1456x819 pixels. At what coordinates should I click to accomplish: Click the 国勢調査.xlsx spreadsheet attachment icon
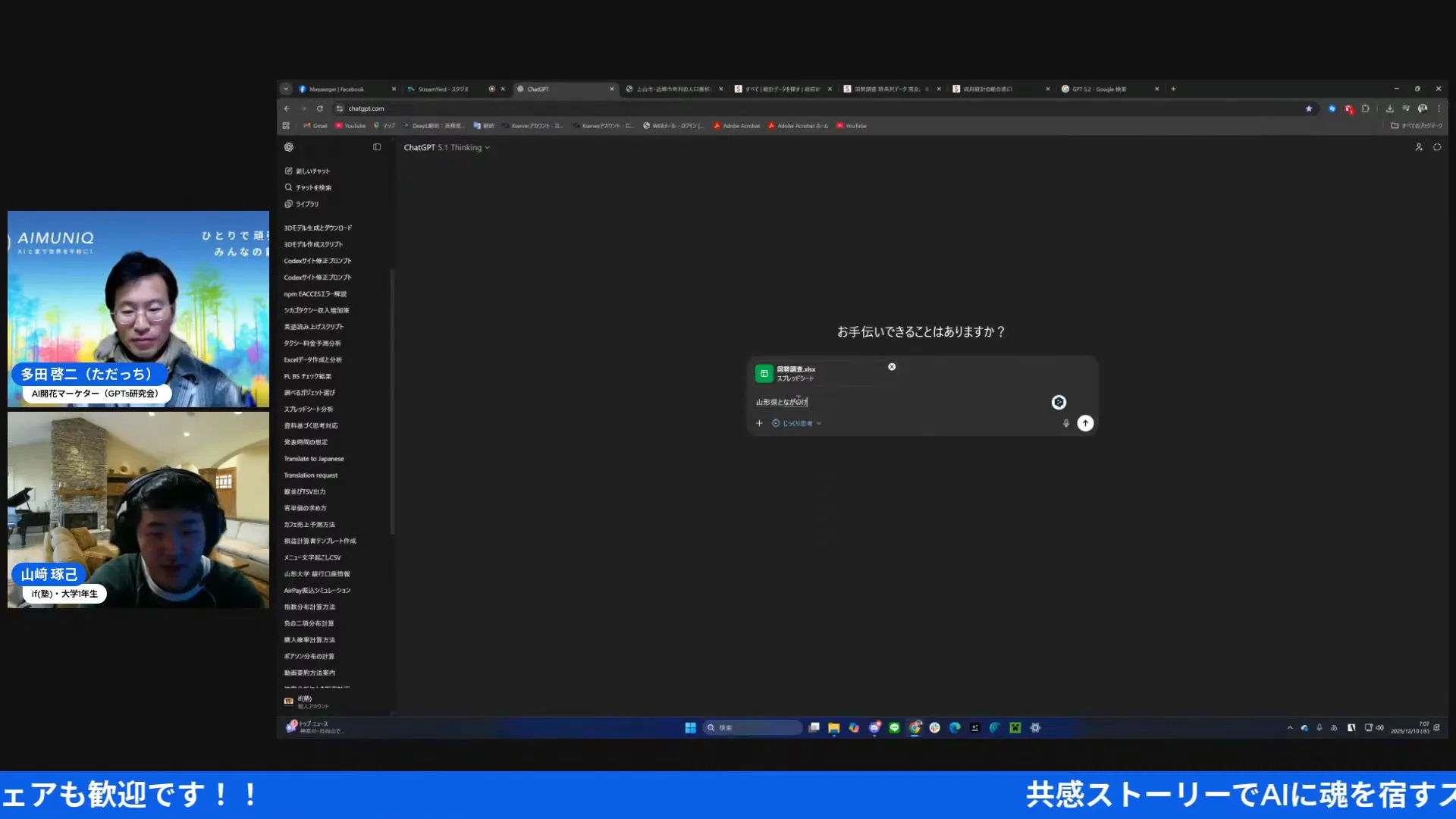(x=764, y=372)
